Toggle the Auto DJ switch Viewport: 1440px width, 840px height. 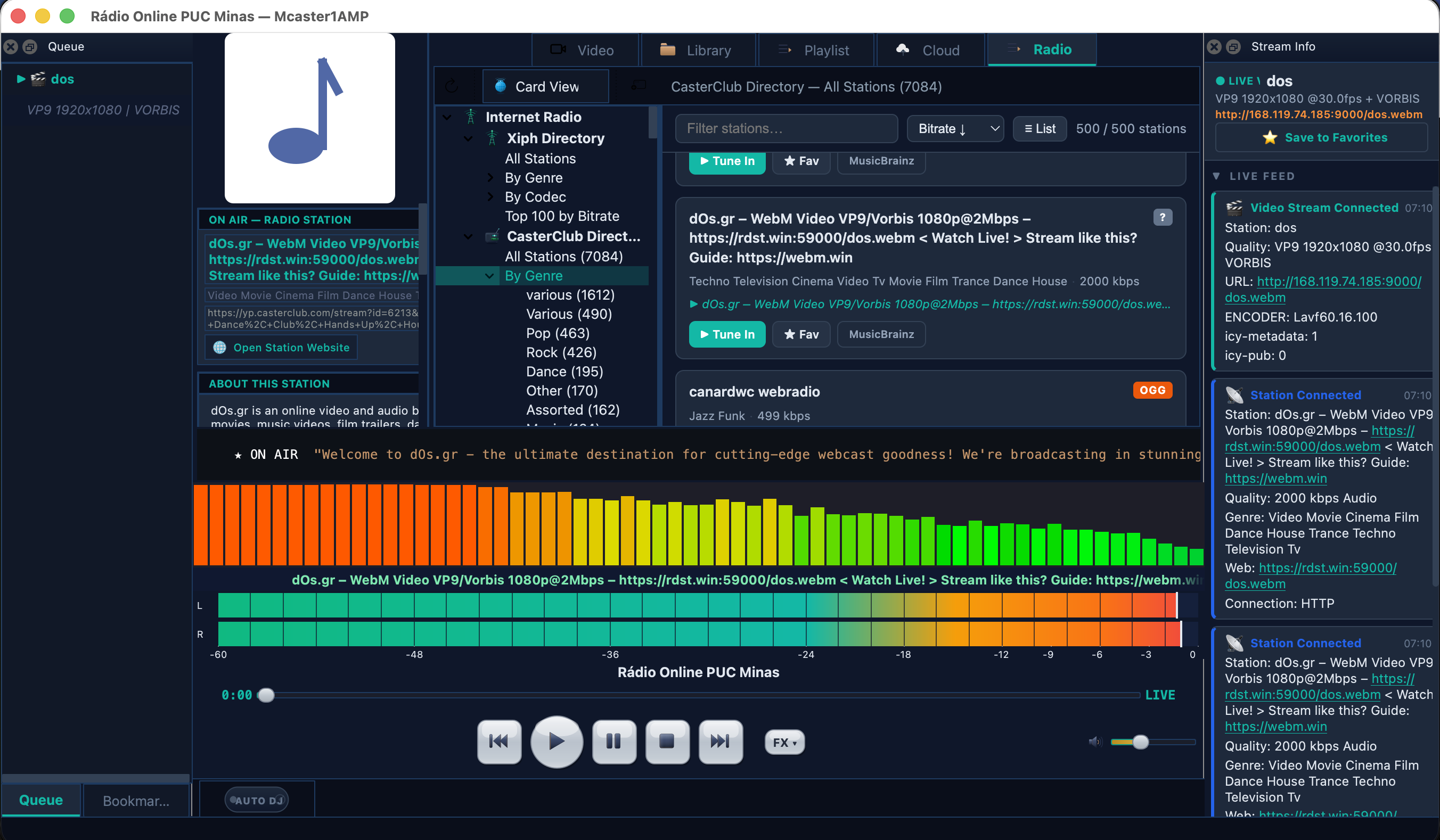[x=257, y=800]
